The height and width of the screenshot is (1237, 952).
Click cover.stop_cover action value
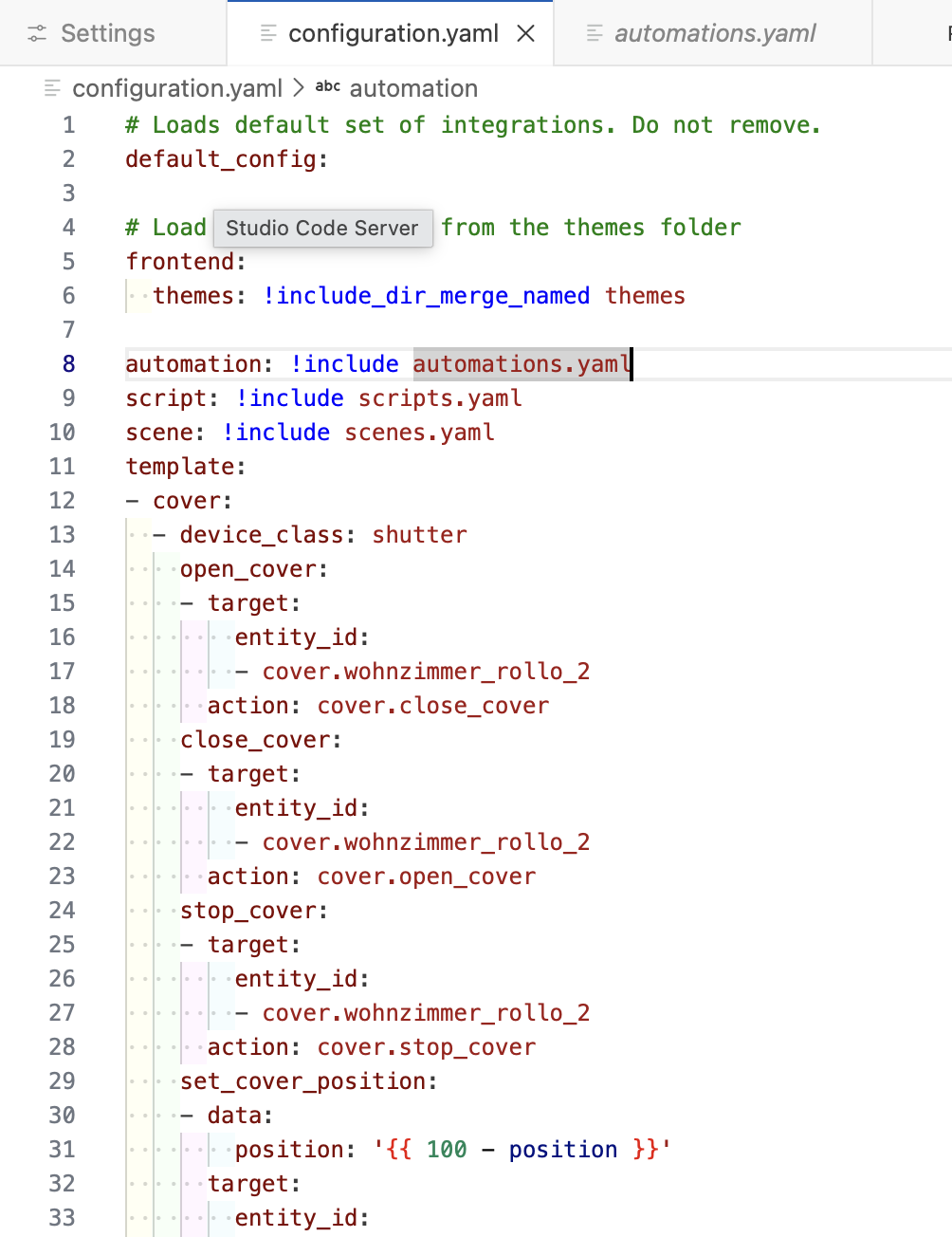(x=427, y=1047)
